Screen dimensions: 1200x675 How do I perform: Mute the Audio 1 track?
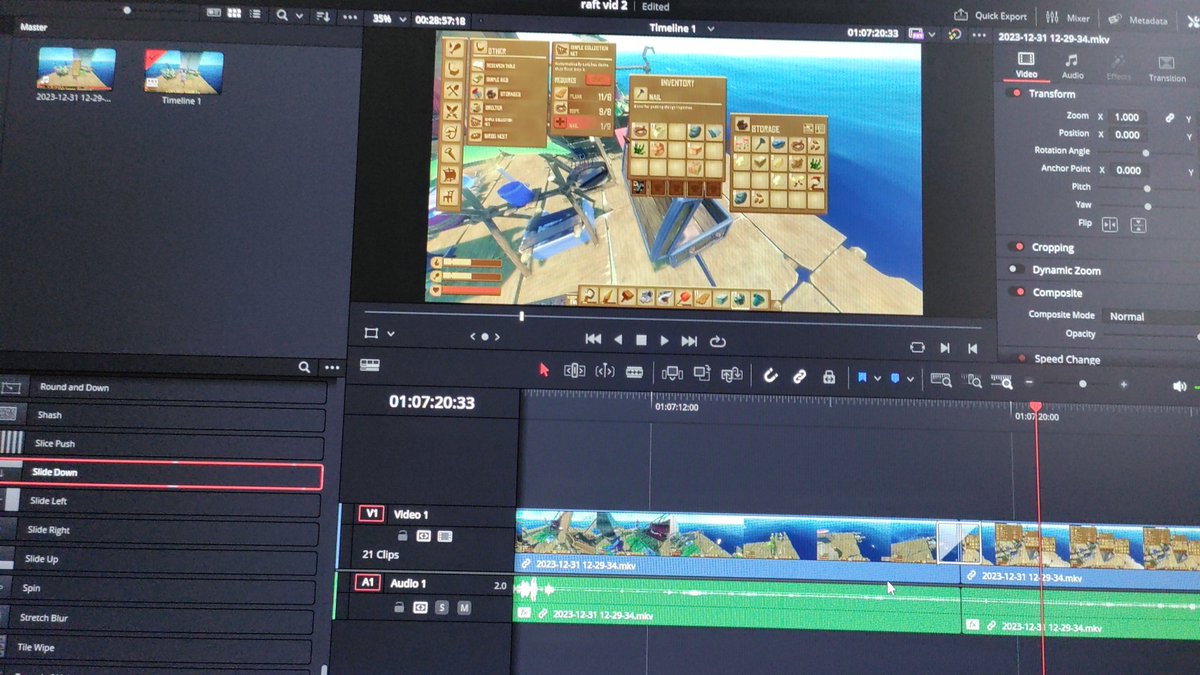click(464, 608)
